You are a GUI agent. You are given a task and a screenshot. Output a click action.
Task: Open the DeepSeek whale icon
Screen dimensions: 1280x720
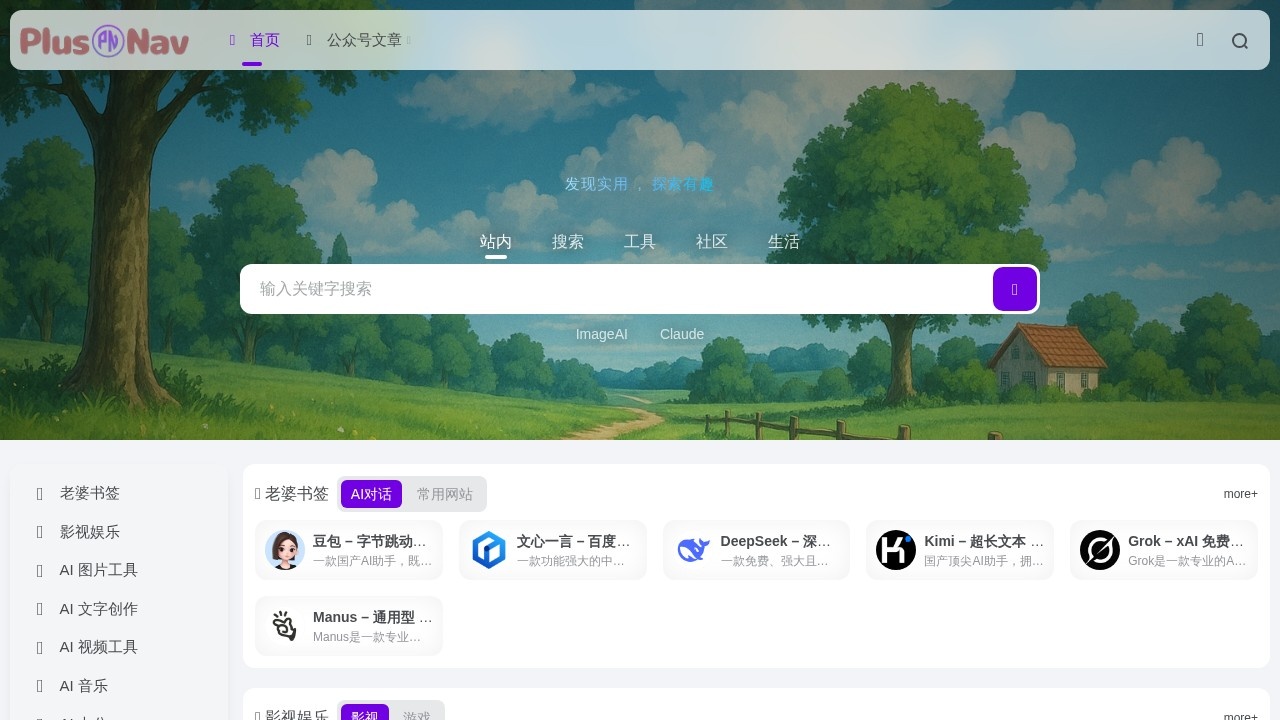pos(693,550)
